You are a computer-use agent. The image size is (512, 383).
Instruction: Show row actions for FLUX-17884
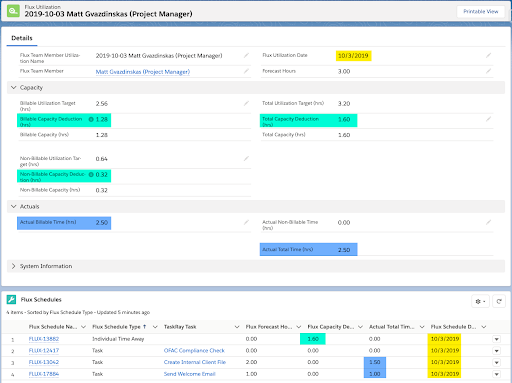(496, 374)
